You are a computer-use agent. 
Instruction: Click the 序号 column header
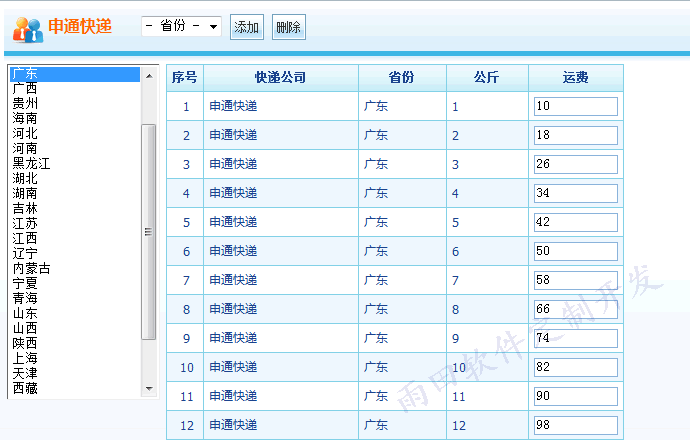(x=185, y=78)
